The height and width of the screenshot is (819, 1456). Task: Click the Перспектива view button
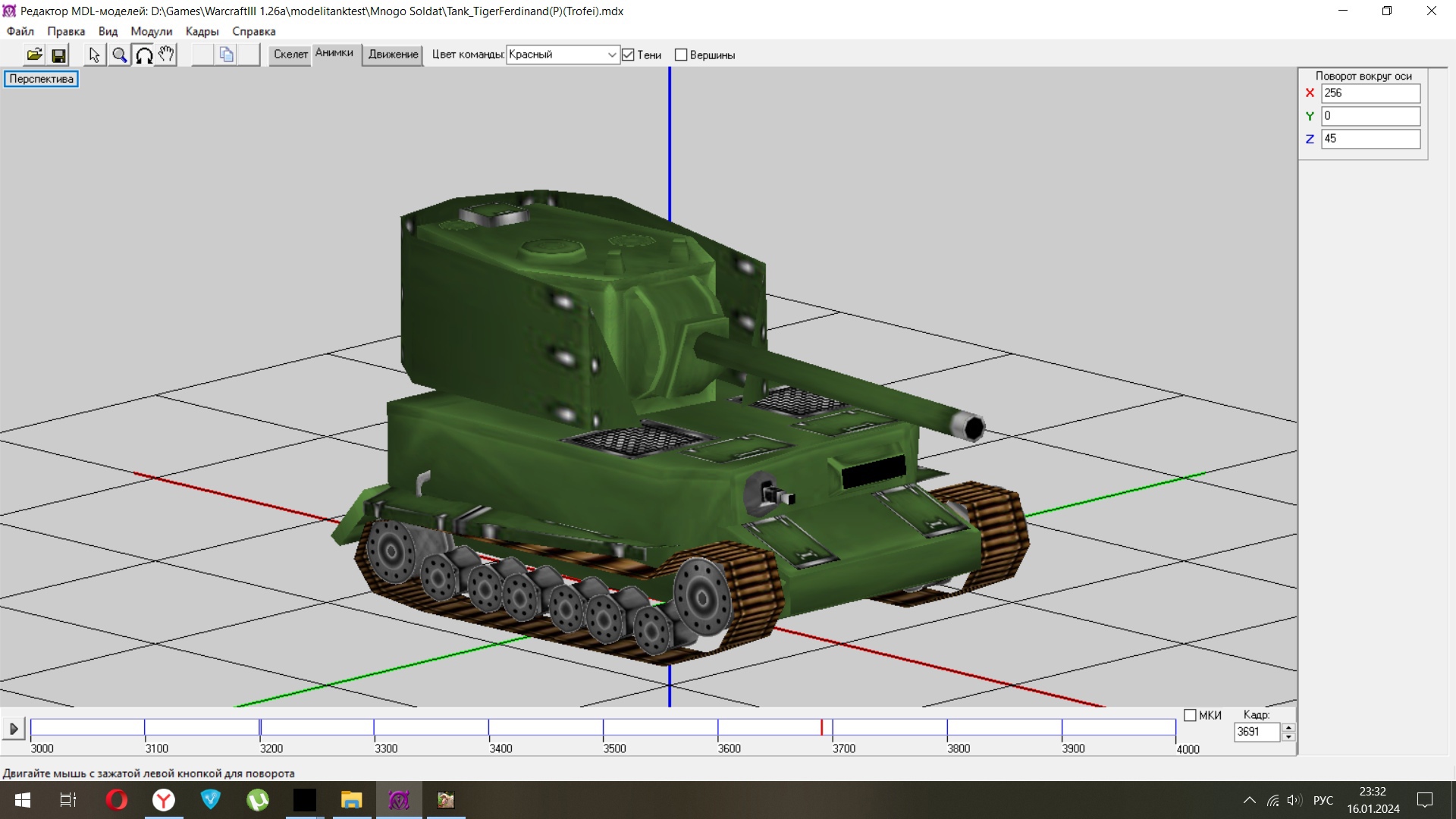coord(41,79)
